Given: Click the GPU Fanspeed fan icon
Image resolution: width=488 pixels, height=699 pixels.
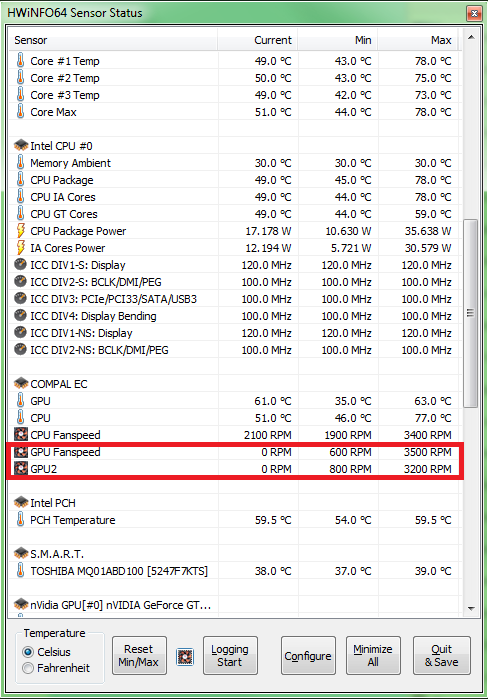Looking at the screenshot, I should (x=21, y=452).
